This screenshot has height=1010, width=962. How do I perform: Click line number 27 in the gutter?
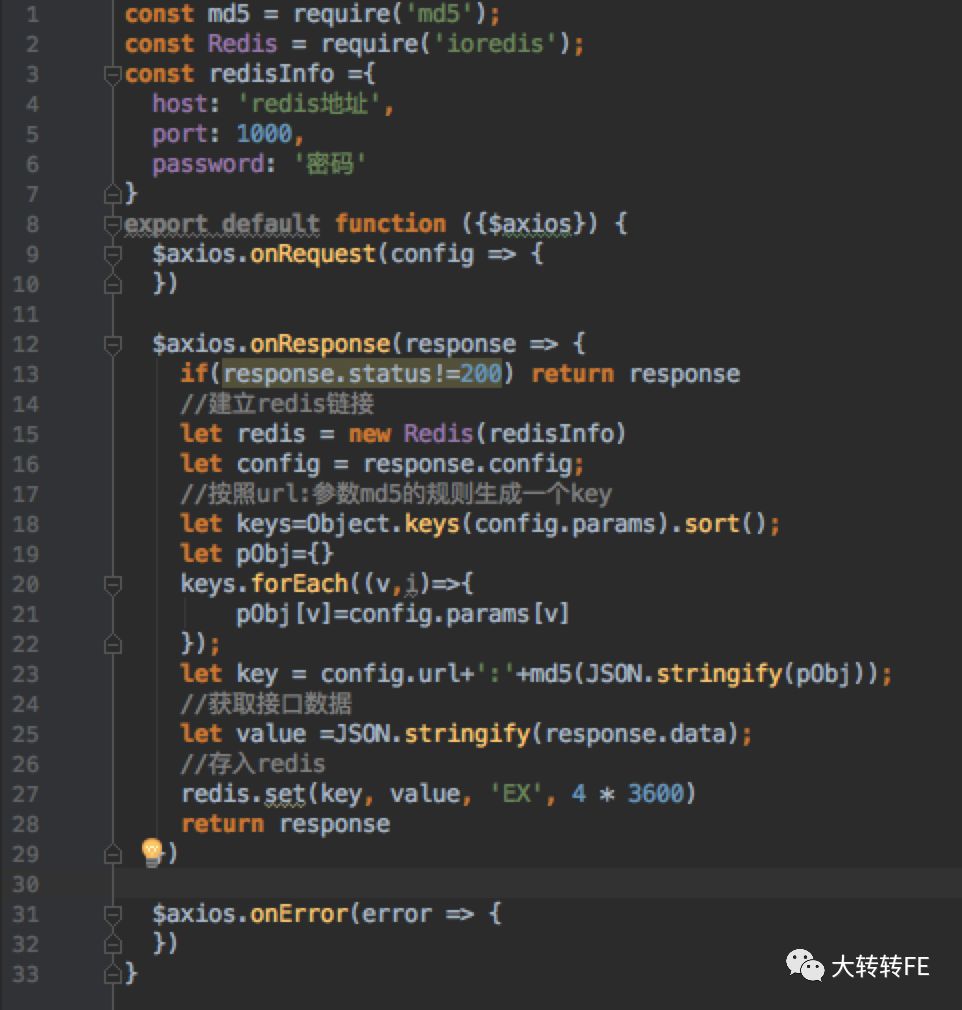tap(26, 794)
